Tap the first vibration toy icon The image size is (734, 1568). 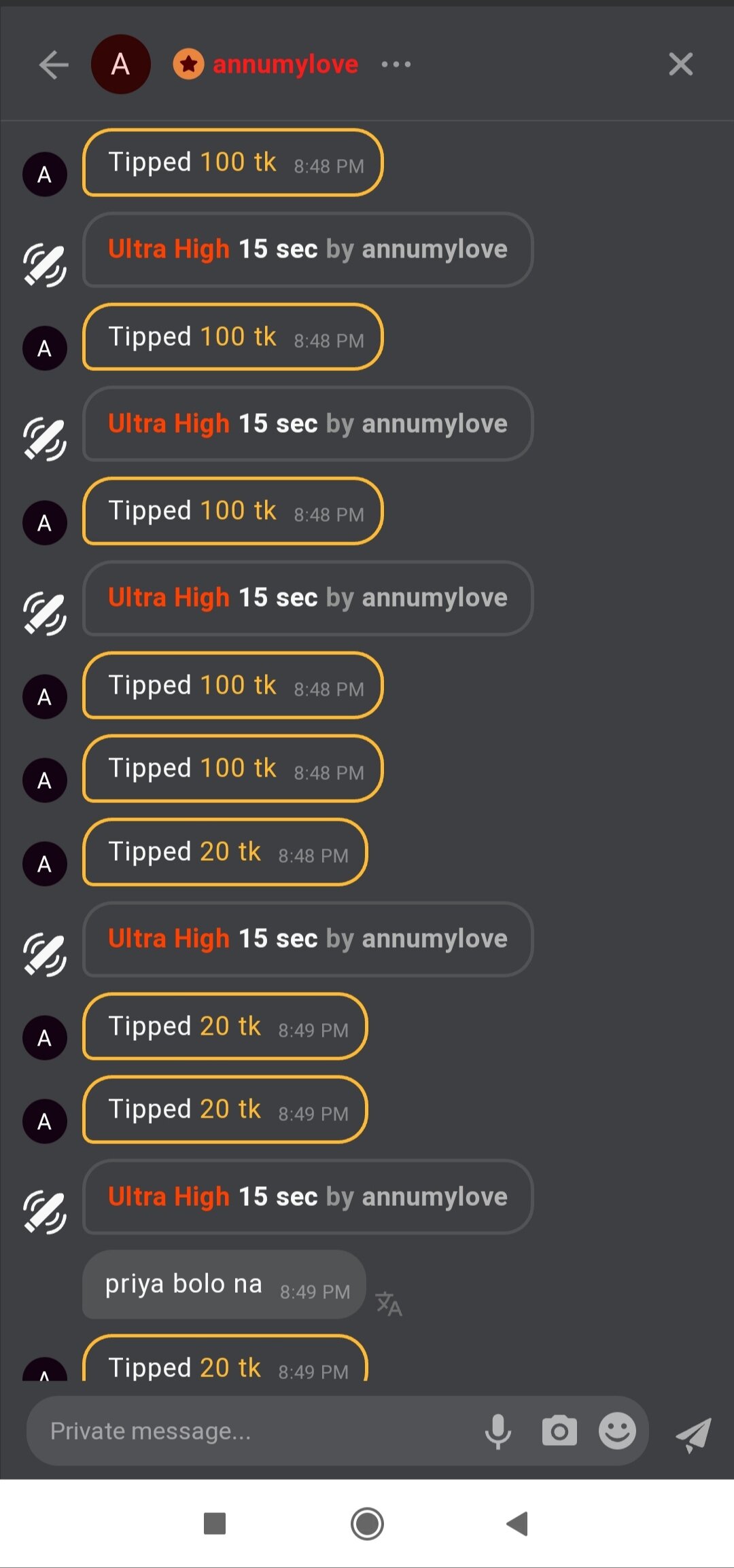[45, 264]
